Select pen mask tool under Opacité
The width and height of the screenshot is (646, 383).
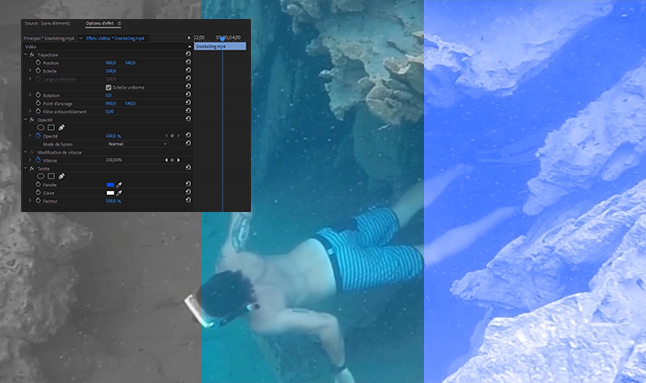pyautogui.click(x=61, y=128)
